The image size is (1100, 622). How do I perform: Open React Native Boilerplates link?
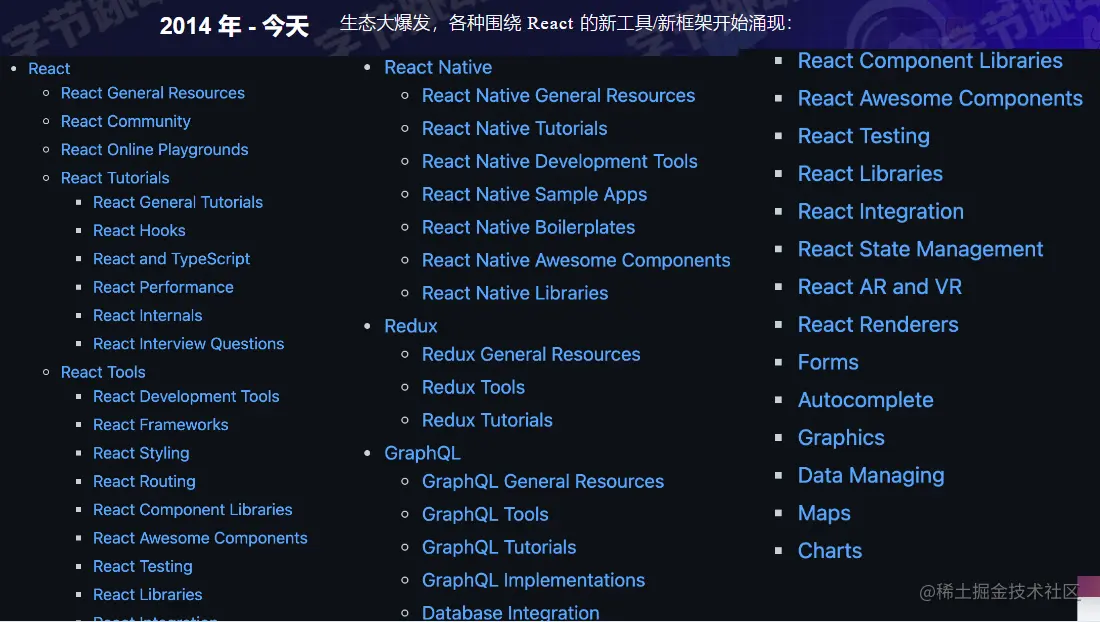coord(529,227)
